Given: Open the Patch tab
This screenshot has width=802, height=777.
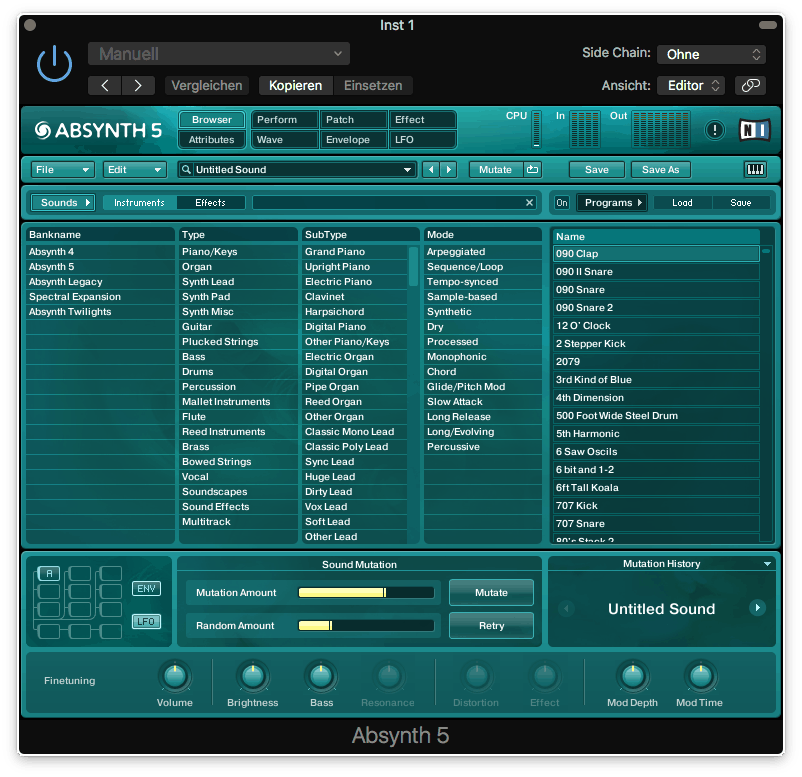Looking at the screenshot, I should pyautogui.click(x=353, y=120).
